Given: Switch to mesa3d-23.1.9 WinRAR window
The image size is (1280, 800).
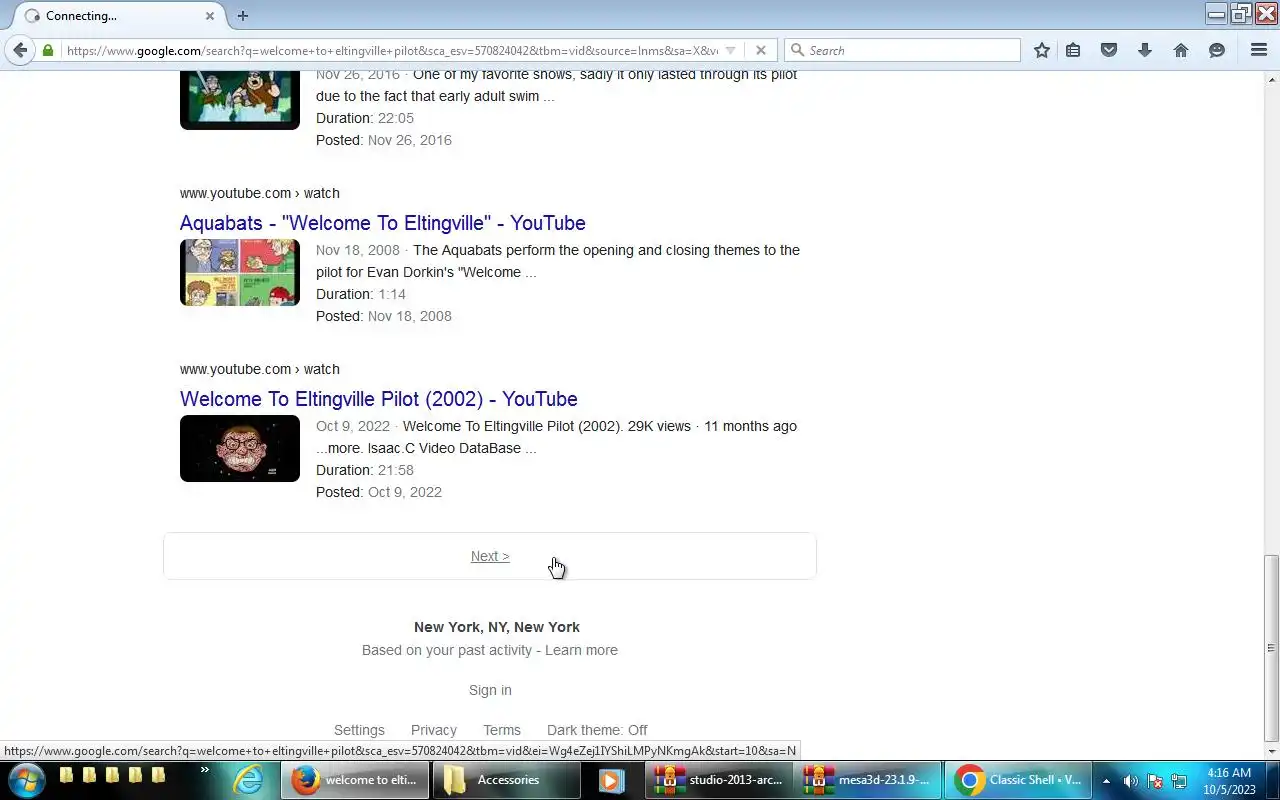Looking at the screenshot, I should pyautogui.click(x=868, y=780).
